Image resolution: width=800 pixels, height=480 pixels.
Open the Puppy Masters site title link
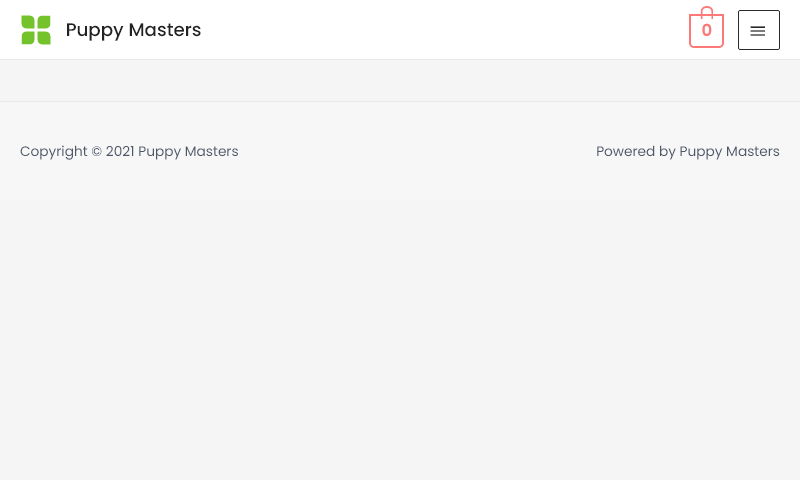[x=133, y=30]
